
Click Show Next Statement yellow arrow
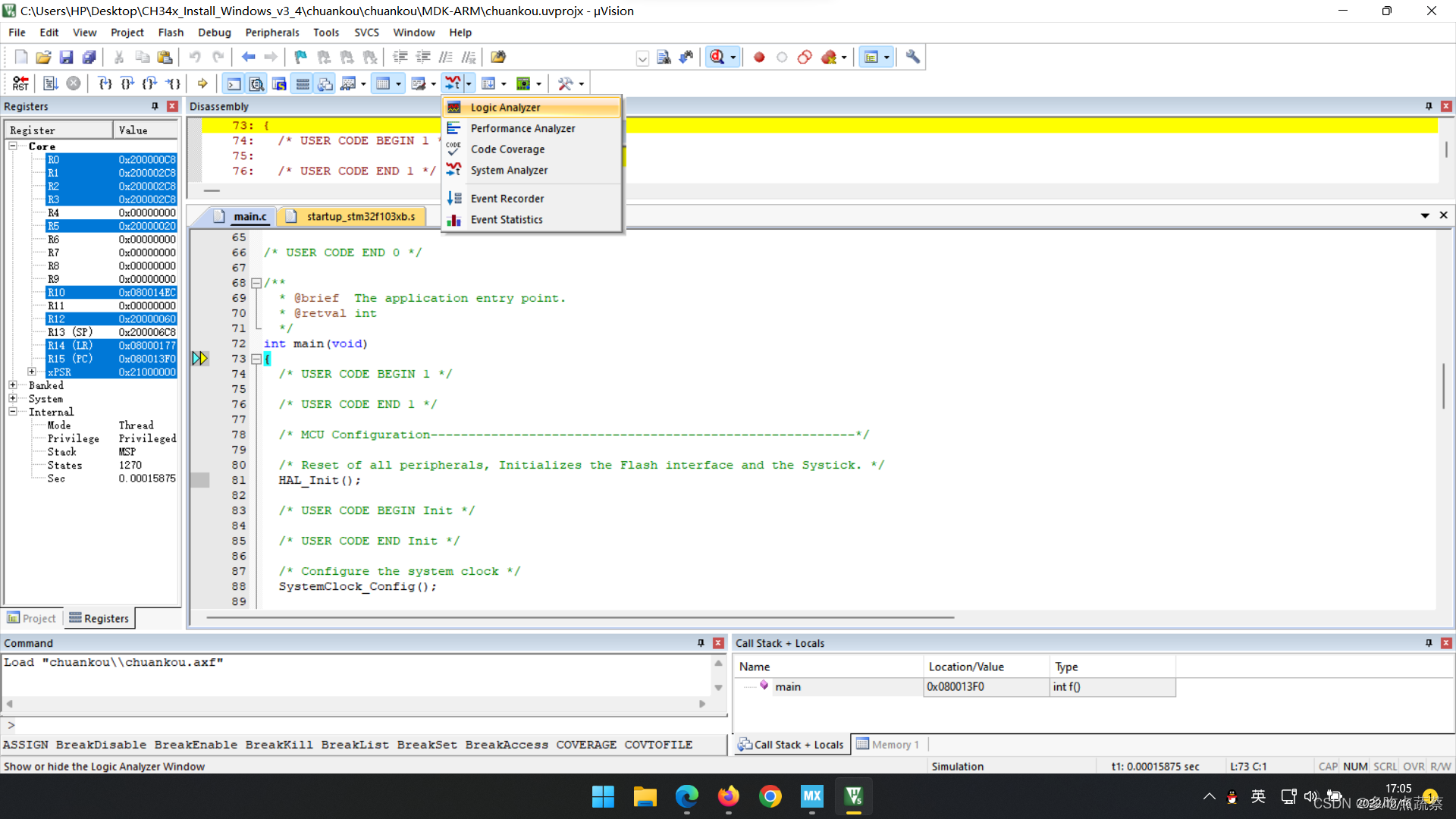[x=202, y=83]
